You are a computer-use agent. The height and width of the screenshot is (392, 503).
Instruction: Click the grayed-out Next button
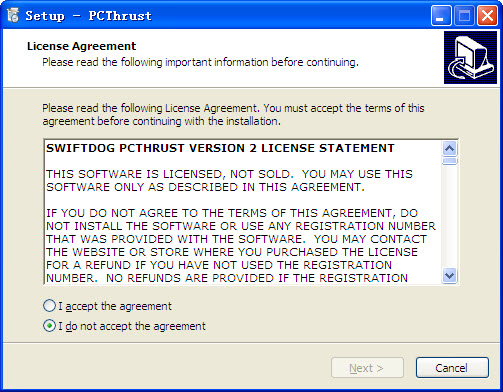tap(367, 368)
